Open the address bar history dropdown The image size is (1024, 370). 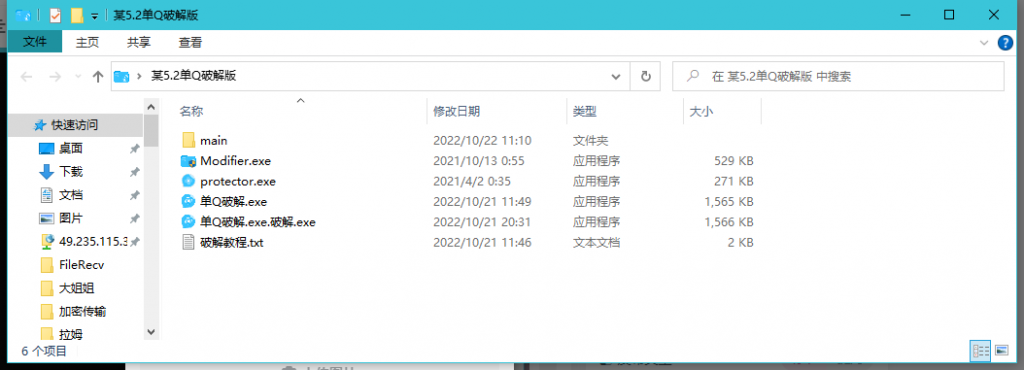[615, 76]
